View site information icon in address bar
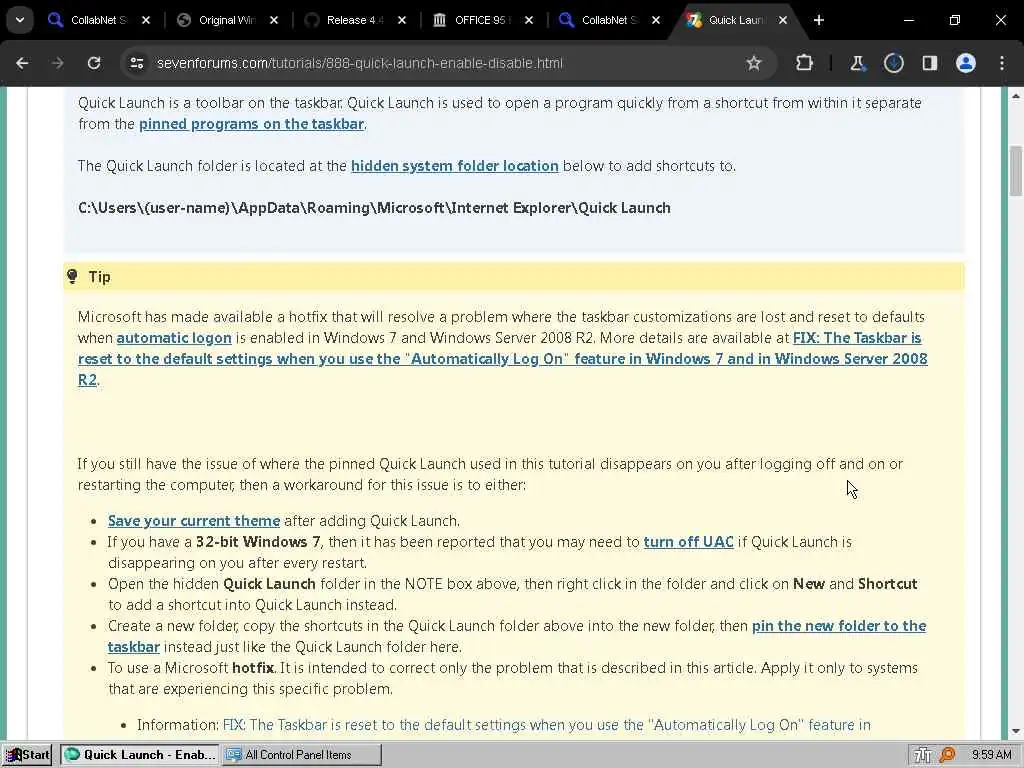The height and width of the screenshot is (768, 1024). coord(136,63)
